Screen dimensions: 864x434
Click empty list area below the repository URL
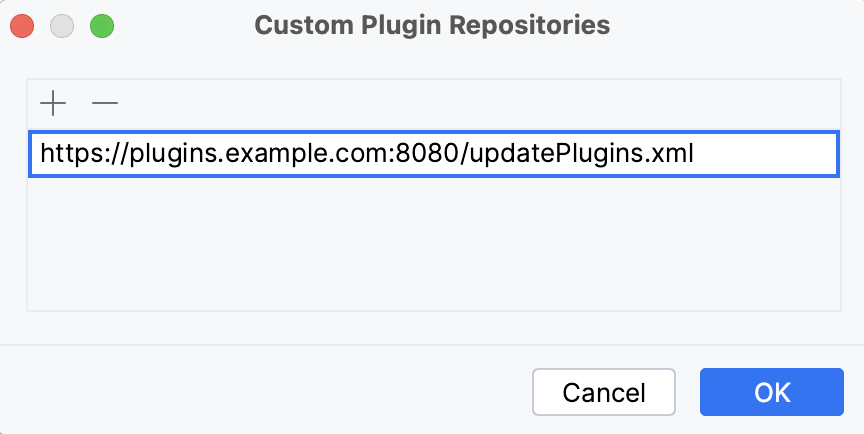pos(432,245)
